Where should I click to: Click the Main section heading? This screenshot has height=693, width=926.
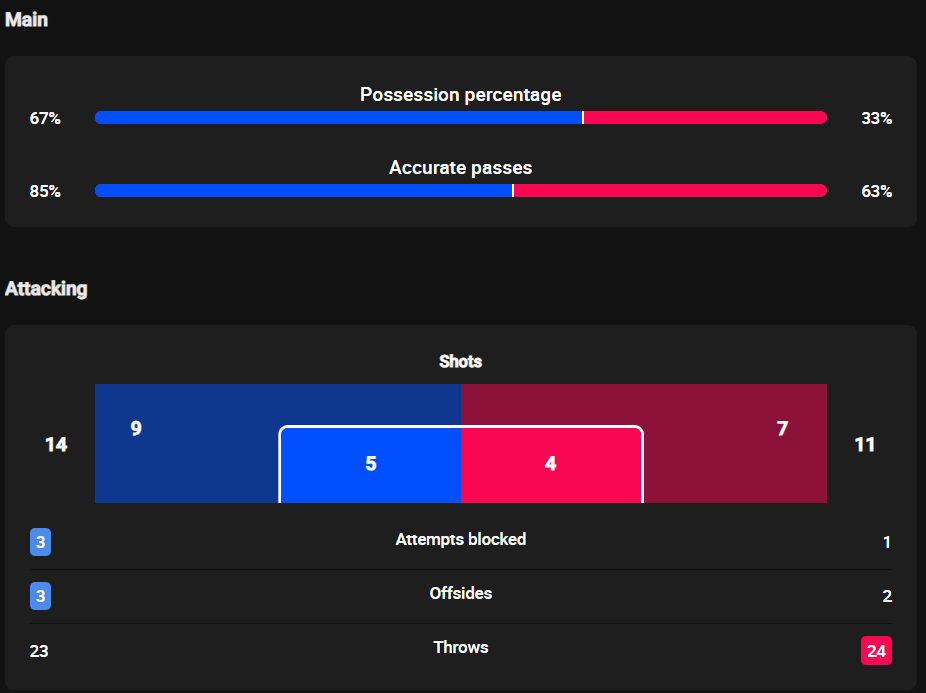click(26, 20)
